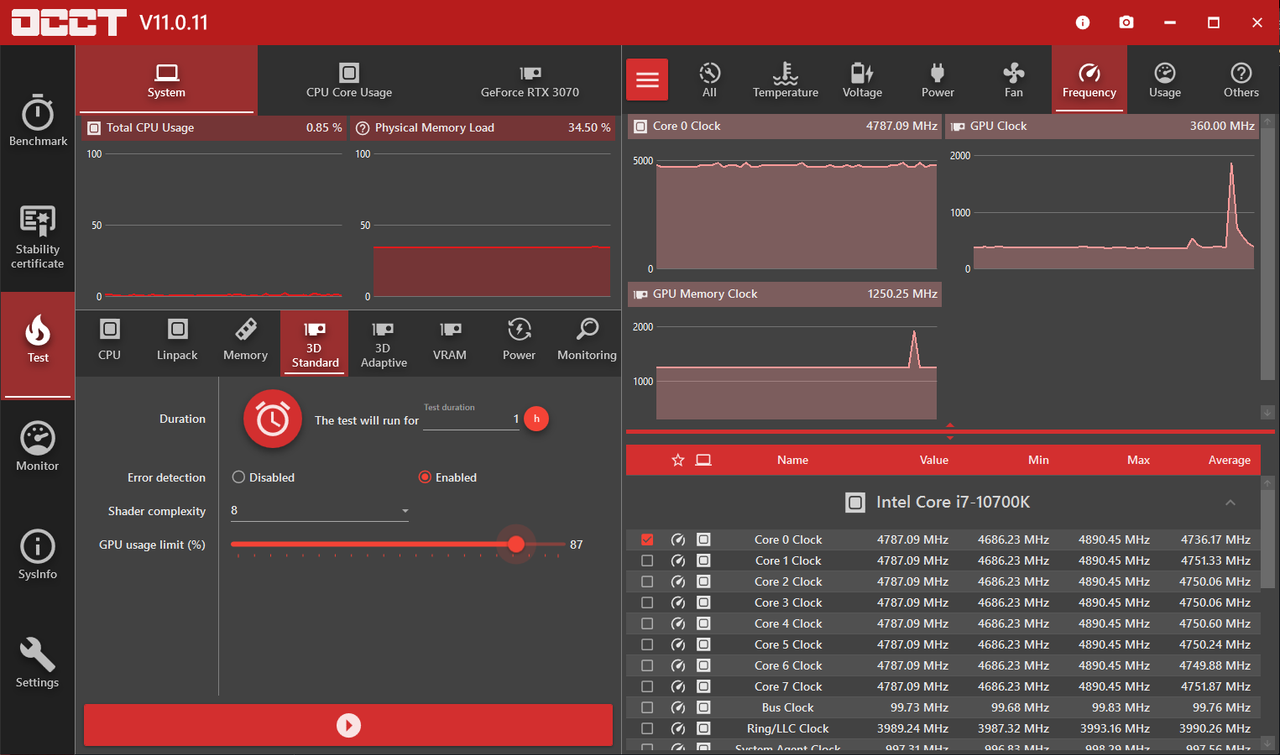Sort by the Min column header
1280x755 pixels.
(x=1038, y=460)
